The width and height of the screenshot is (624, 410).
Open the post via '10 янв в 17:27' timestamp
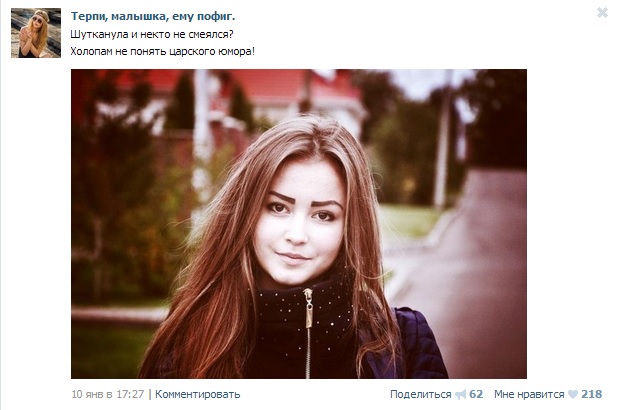tap(107, 394)
